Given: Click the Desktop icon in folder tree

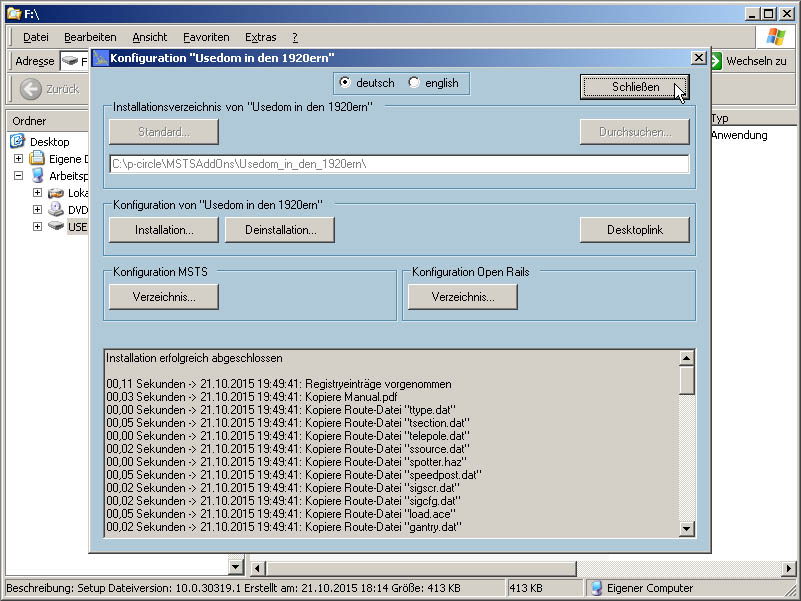Looking at the screenshot, I should [x=17, y=142].
